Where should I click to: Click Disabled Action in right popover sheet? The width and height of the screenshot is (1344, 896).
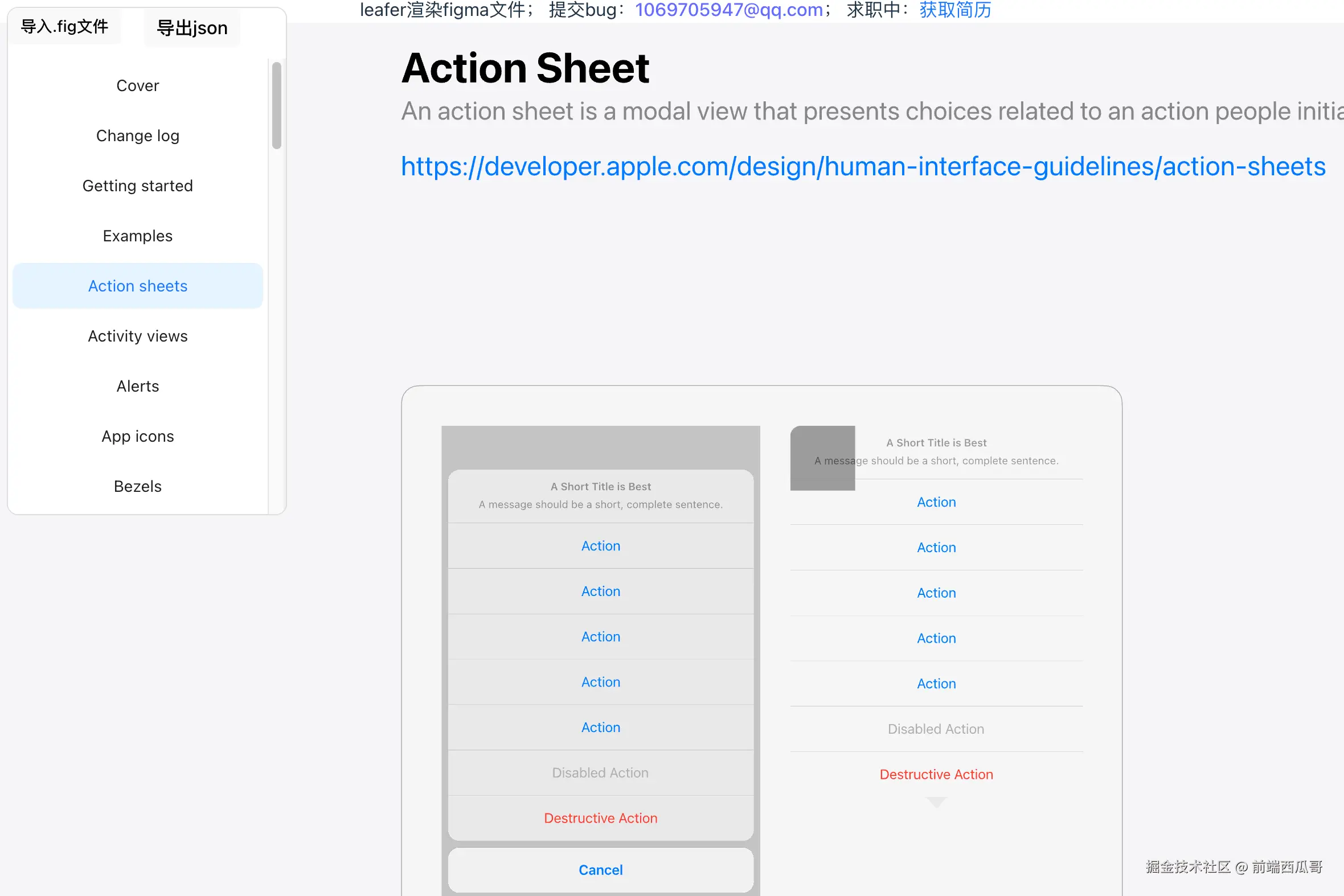(936, 729)
